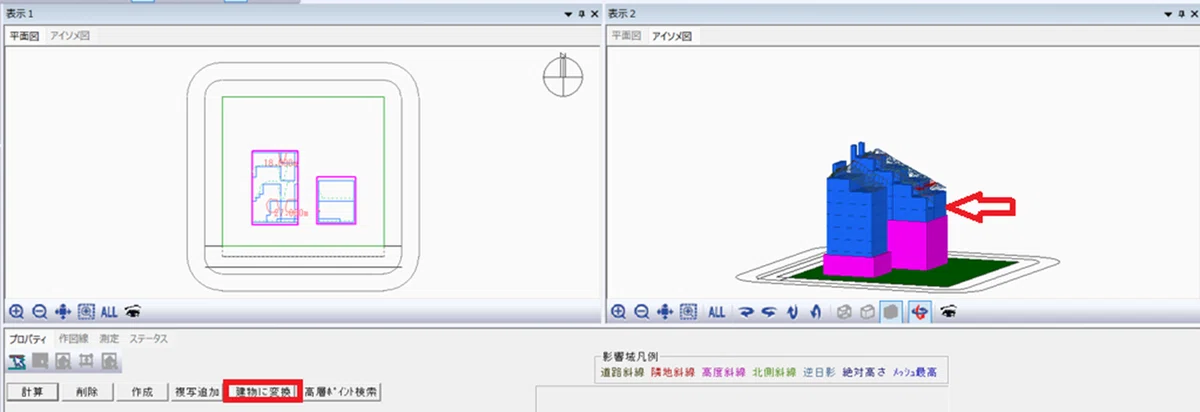Click the 削除 button

[86, 392]
